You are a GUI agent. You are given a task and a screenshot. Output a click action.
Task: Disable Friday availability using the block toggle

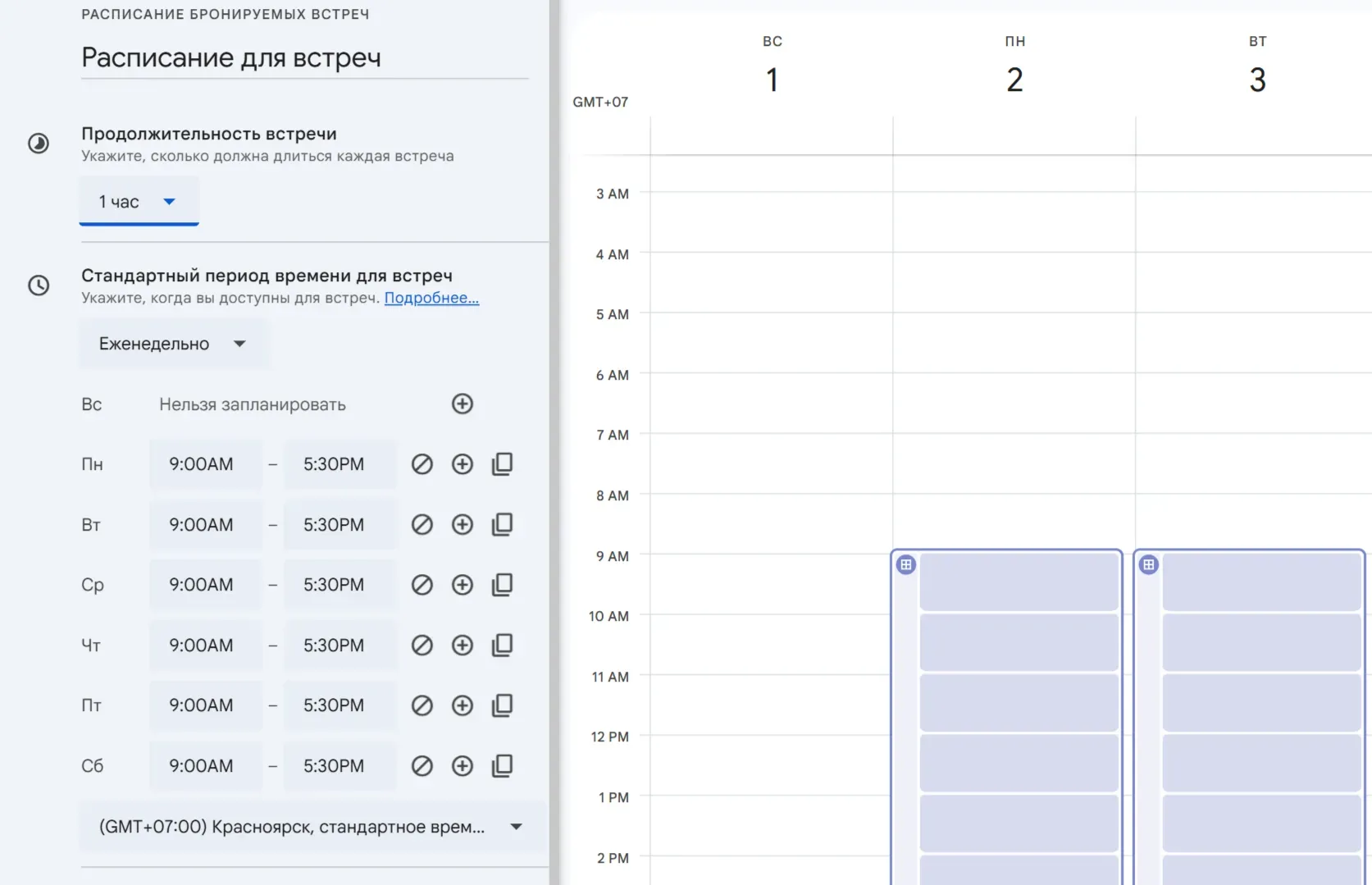(422, 705)
